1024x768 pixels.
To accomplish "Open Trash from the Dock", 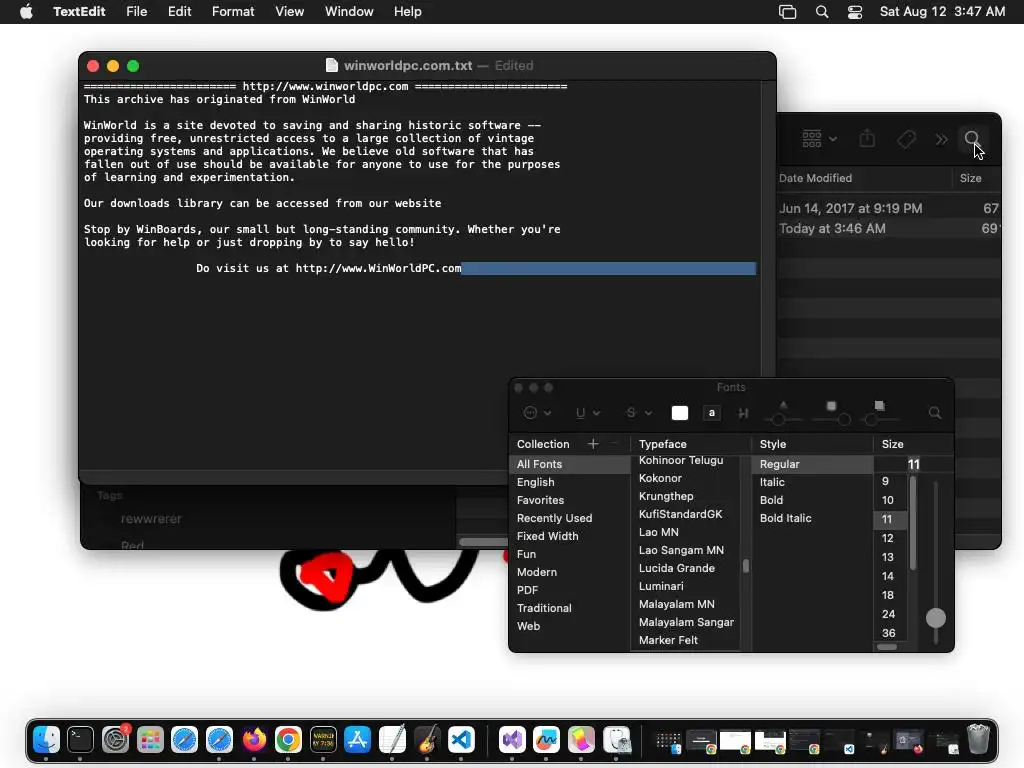I will 978,740.
